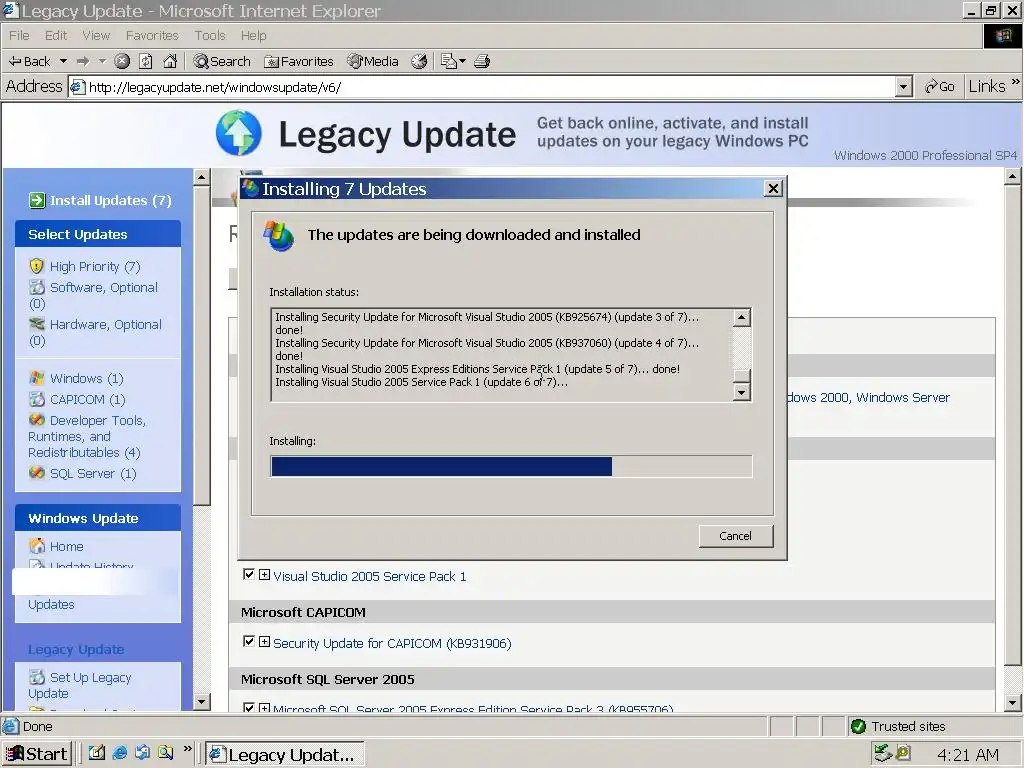Click the address bar URL field

pyautogui.click(x=483, y=87)
